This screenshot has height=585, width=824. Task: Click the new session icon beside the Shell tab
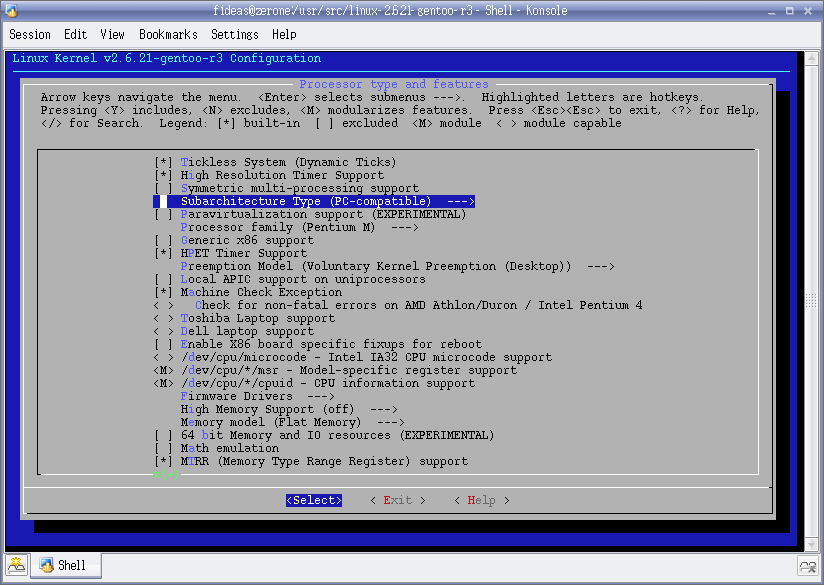pyautogui.click(x=16, y=566)
